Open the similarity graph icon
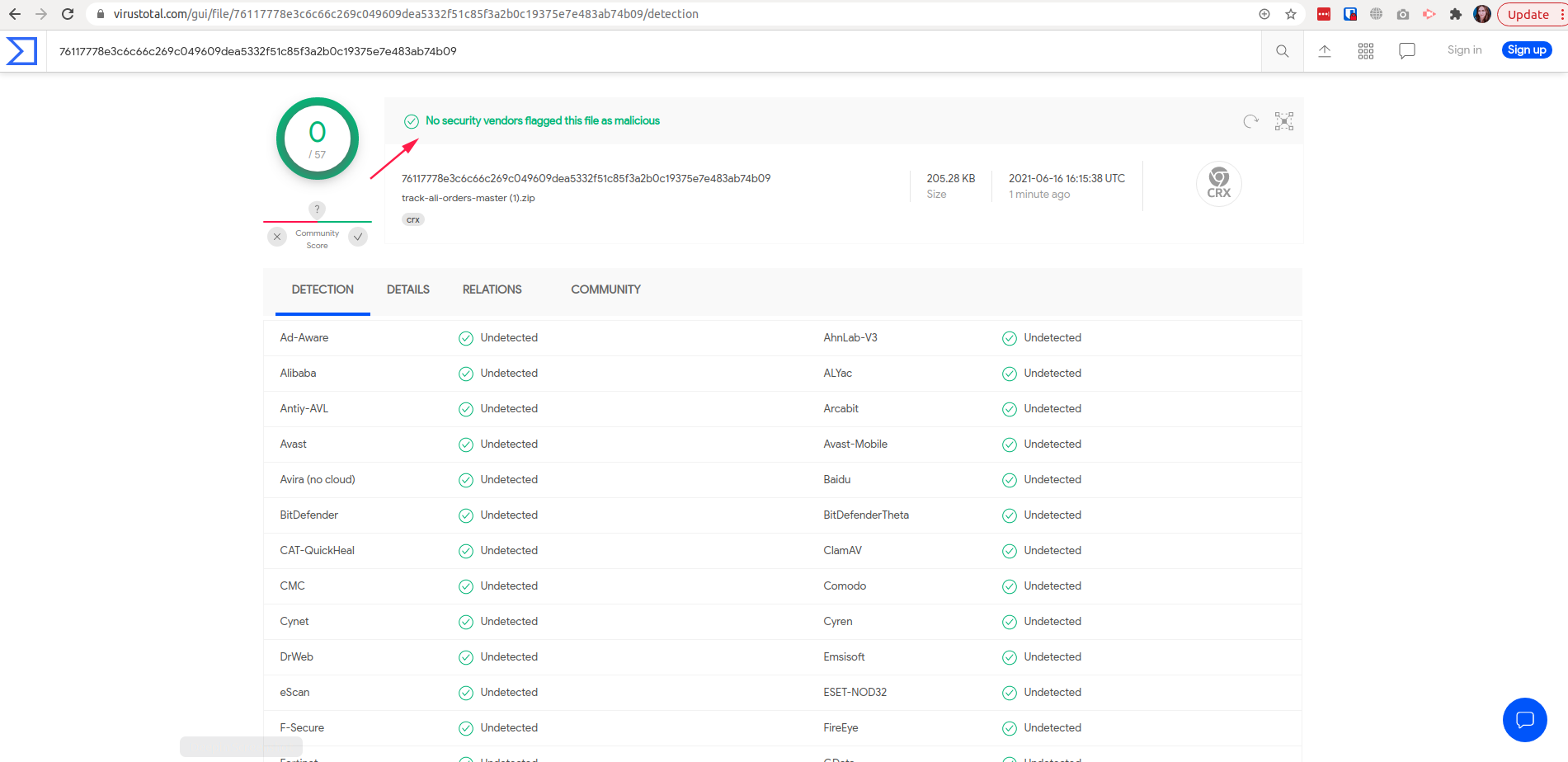The image size is (1568, 762). click(1284, 121)
